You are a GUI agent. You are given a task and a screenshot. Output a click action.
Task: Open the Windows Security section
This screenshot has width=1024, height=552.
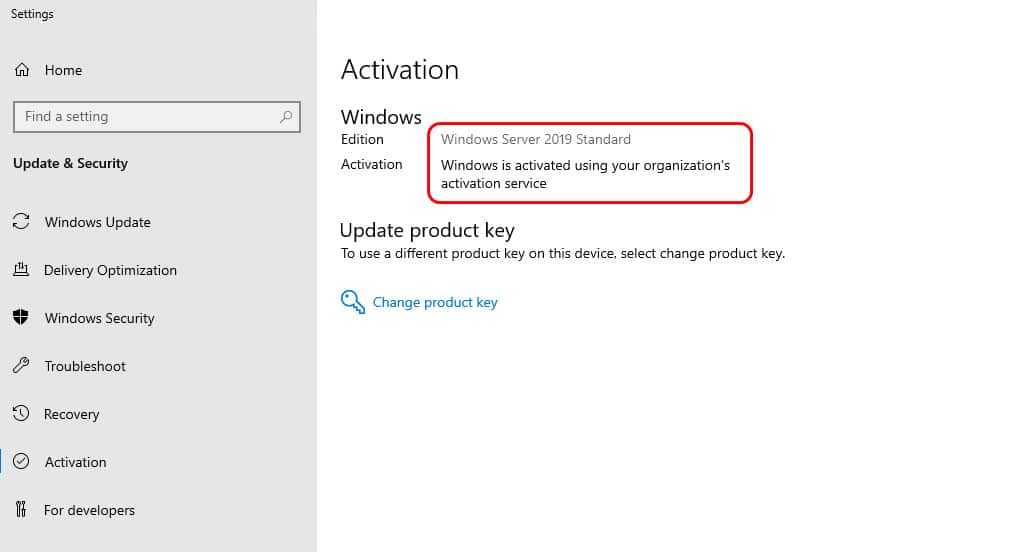pyautogui.click(x=99, y=318)
